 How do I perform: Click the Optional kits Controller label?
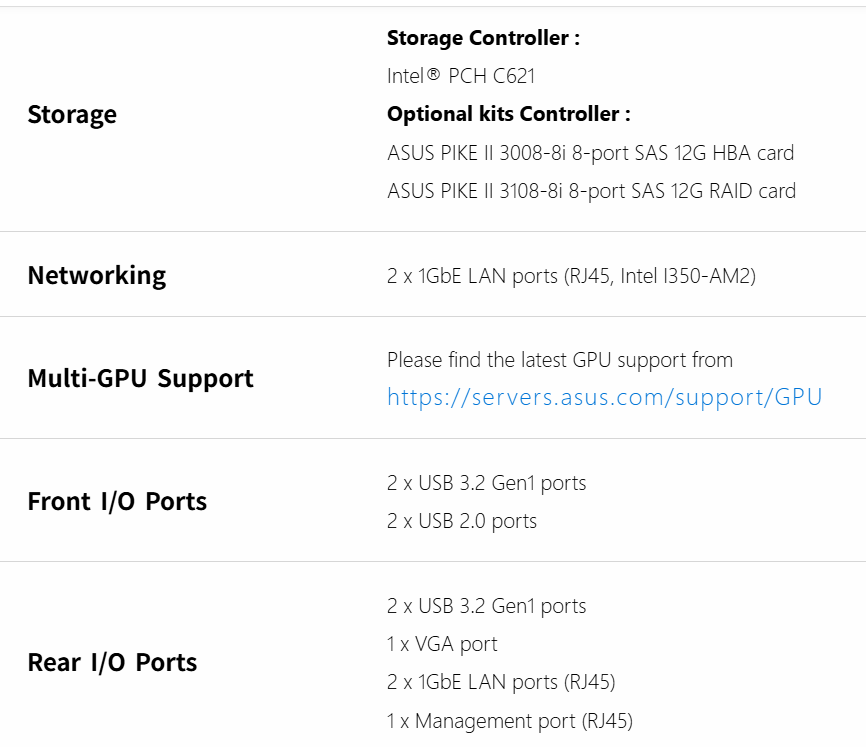tap(508, 114)
